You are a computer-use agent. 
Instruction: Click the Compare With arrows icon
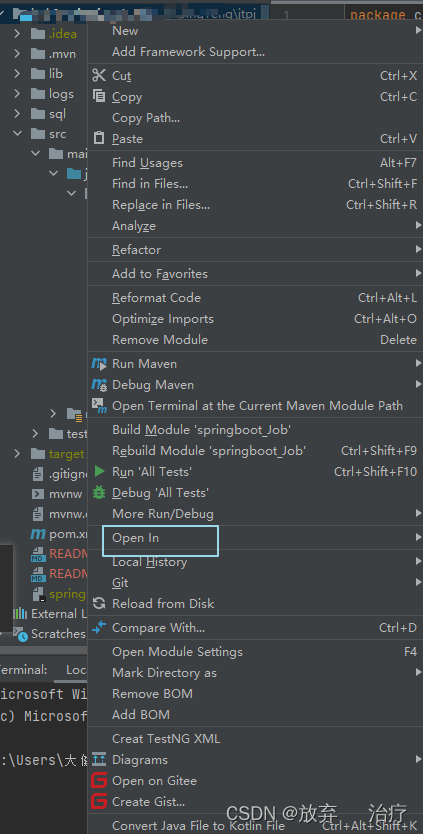(x=99, y=628)
